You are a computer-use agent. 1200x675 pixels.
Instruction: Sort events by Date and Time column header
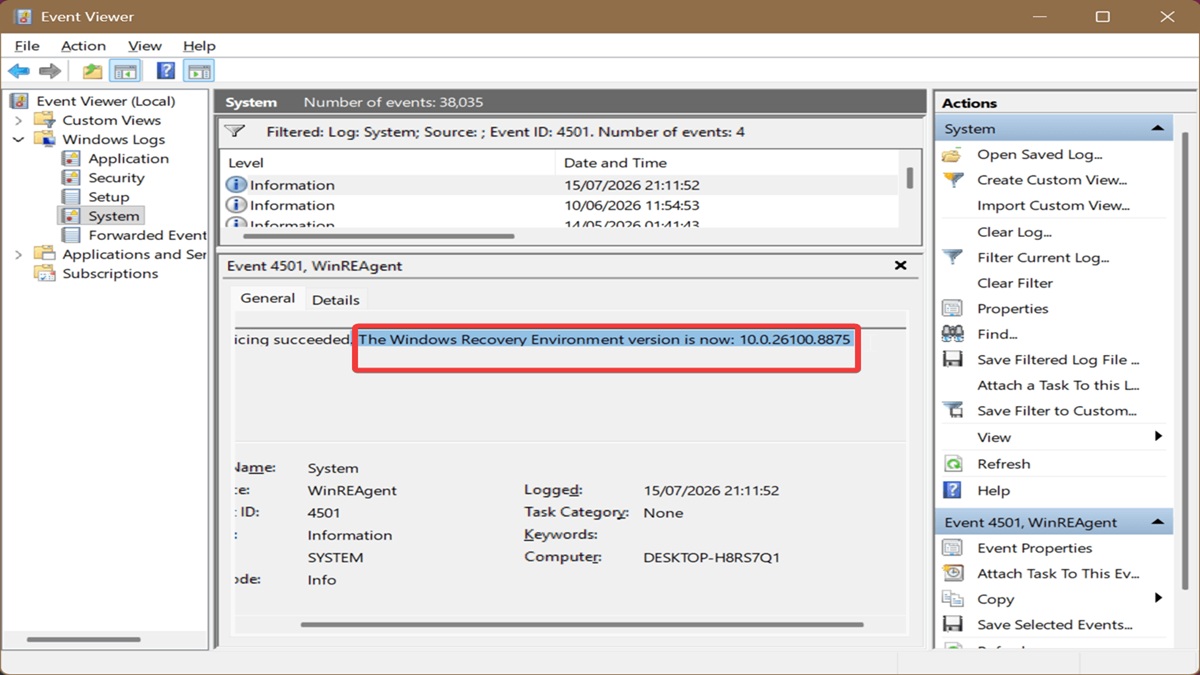[726, 163]
